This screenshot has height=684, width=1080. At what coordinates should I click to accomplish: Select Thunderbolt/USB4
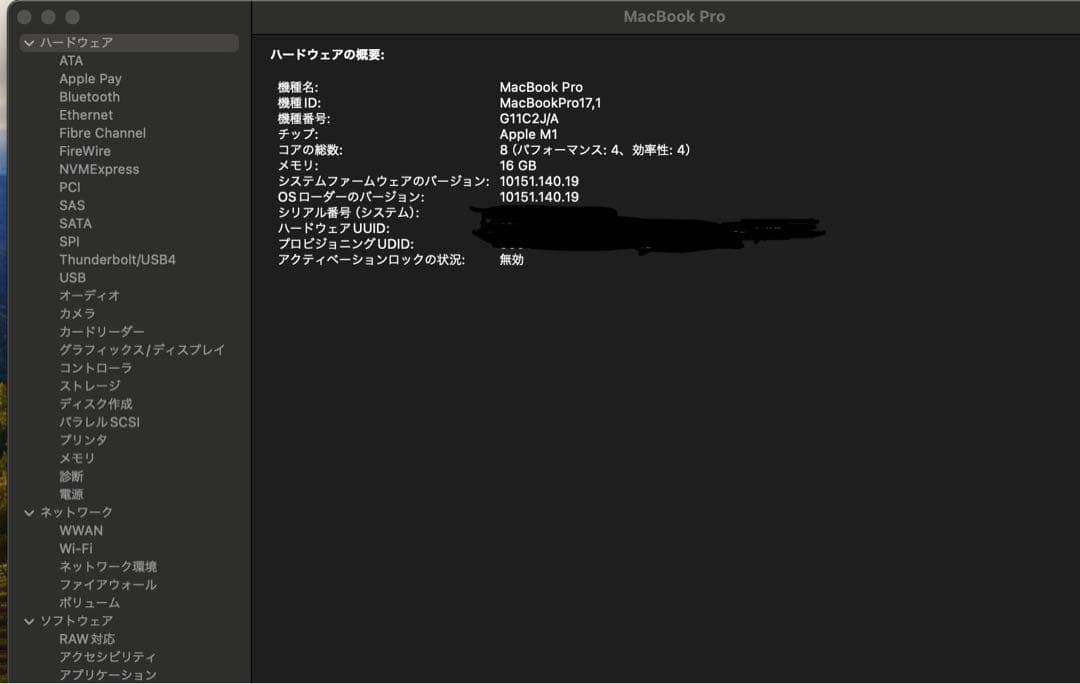(x=116, y=259)
